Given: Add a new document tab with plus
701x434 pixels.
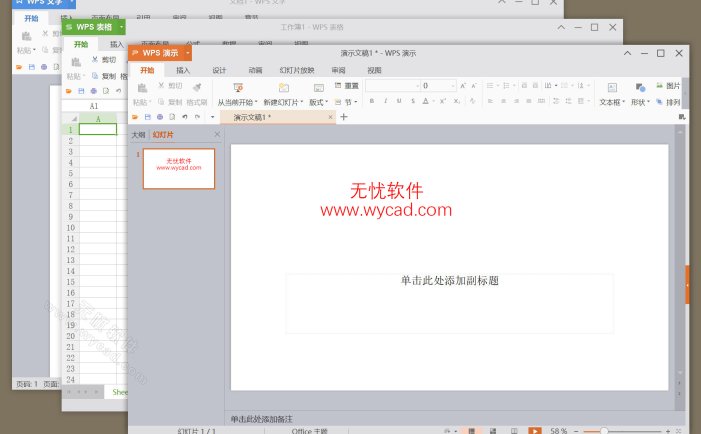Looking at the screenshot, I should tap(344, 117).
